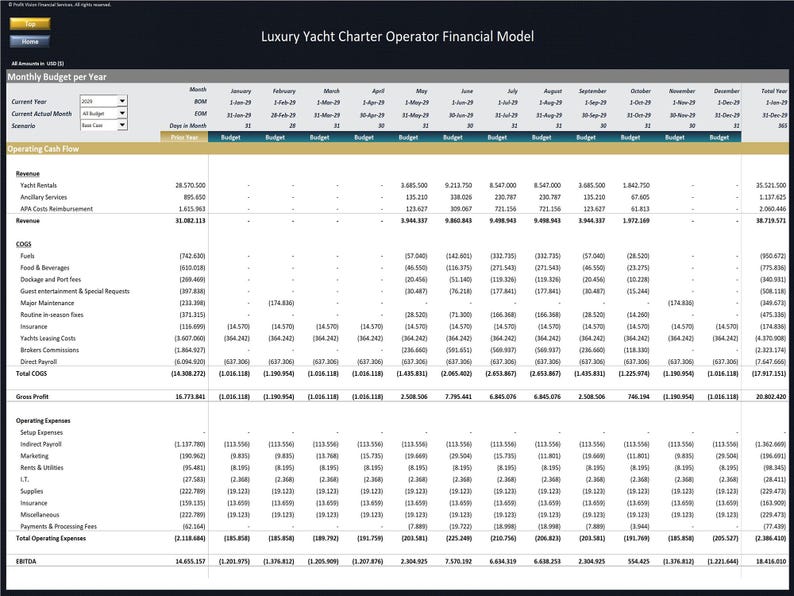Select the Routine in-season fixes label
The height and width of the screenshot is (596, 794).
coord(52,314)
